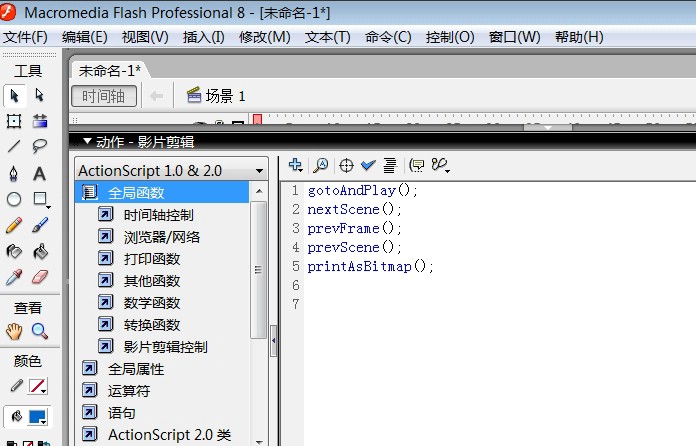
Task: Open the stroke color swatch
Action: pos(38,386)
